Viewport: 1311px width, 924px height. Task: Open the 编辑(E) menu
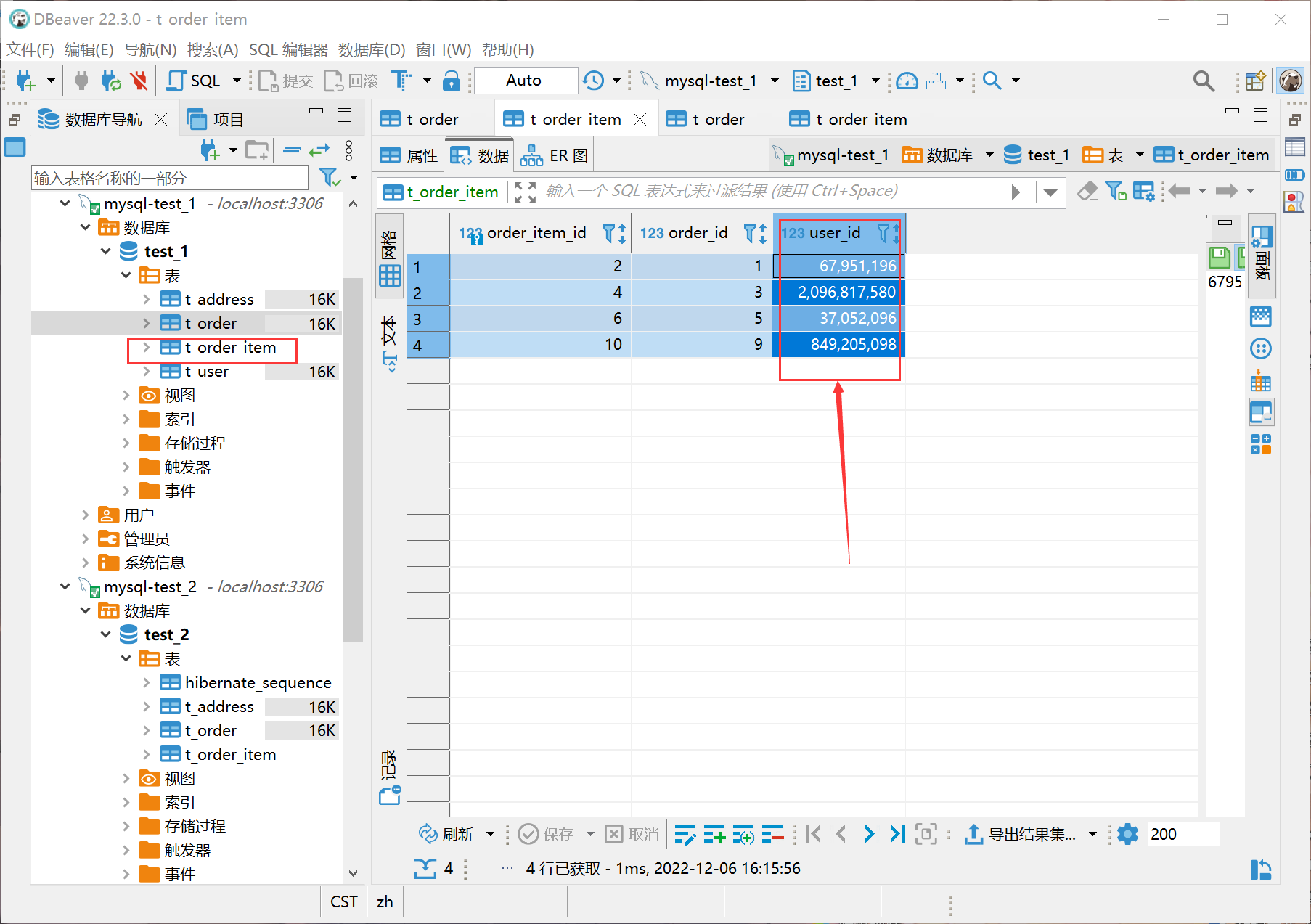[89, 49]
